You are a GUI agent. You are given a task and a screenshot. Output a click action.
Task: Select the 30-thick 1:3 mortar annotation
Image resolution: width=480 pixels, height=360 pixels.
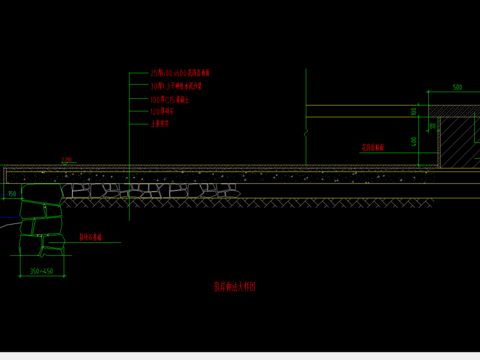click(x=176, y=86)
